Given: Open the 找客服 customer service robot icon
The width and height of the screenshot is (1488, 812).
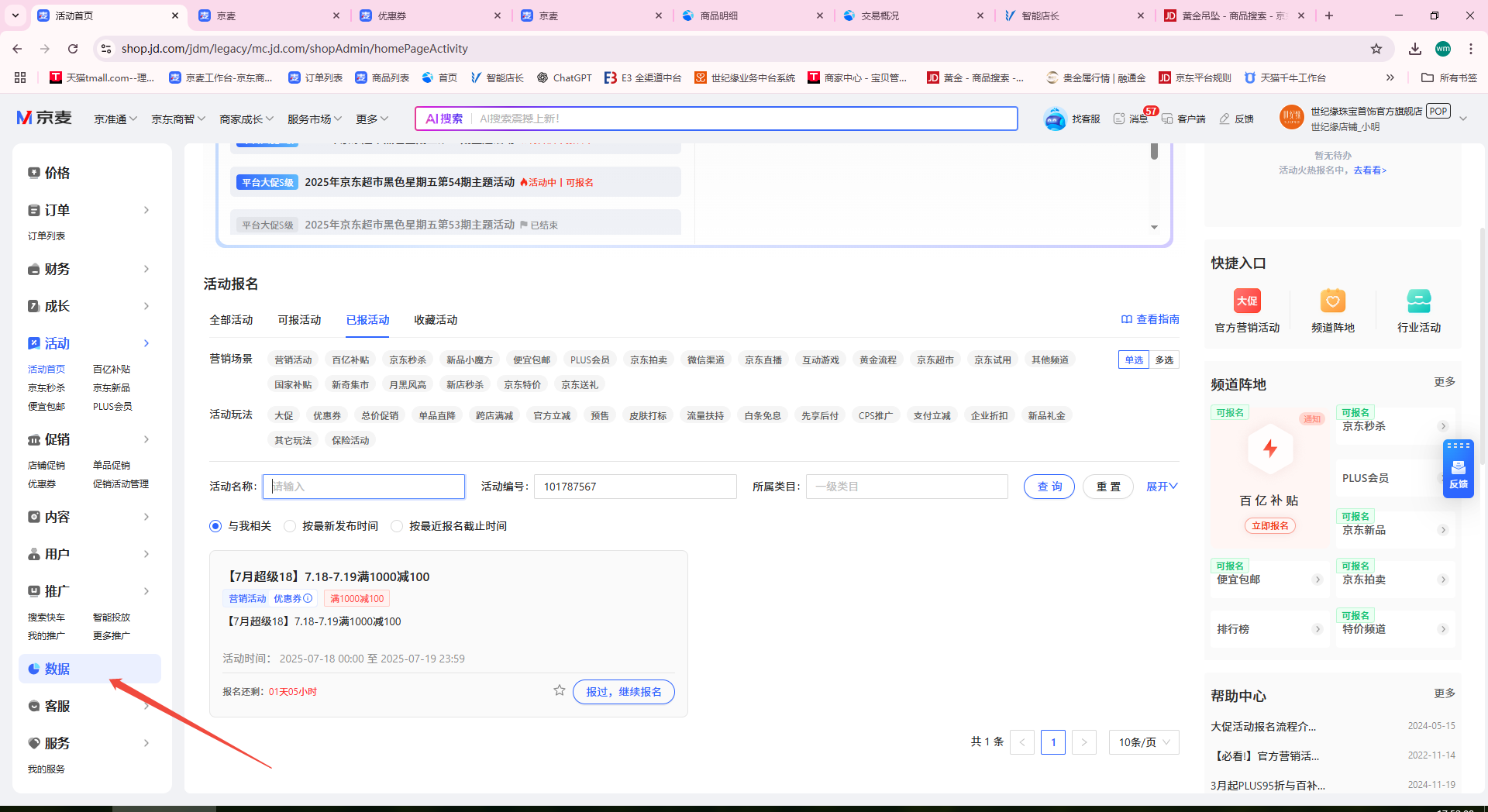Looking at the screenshot, I should click(1056, 119).
